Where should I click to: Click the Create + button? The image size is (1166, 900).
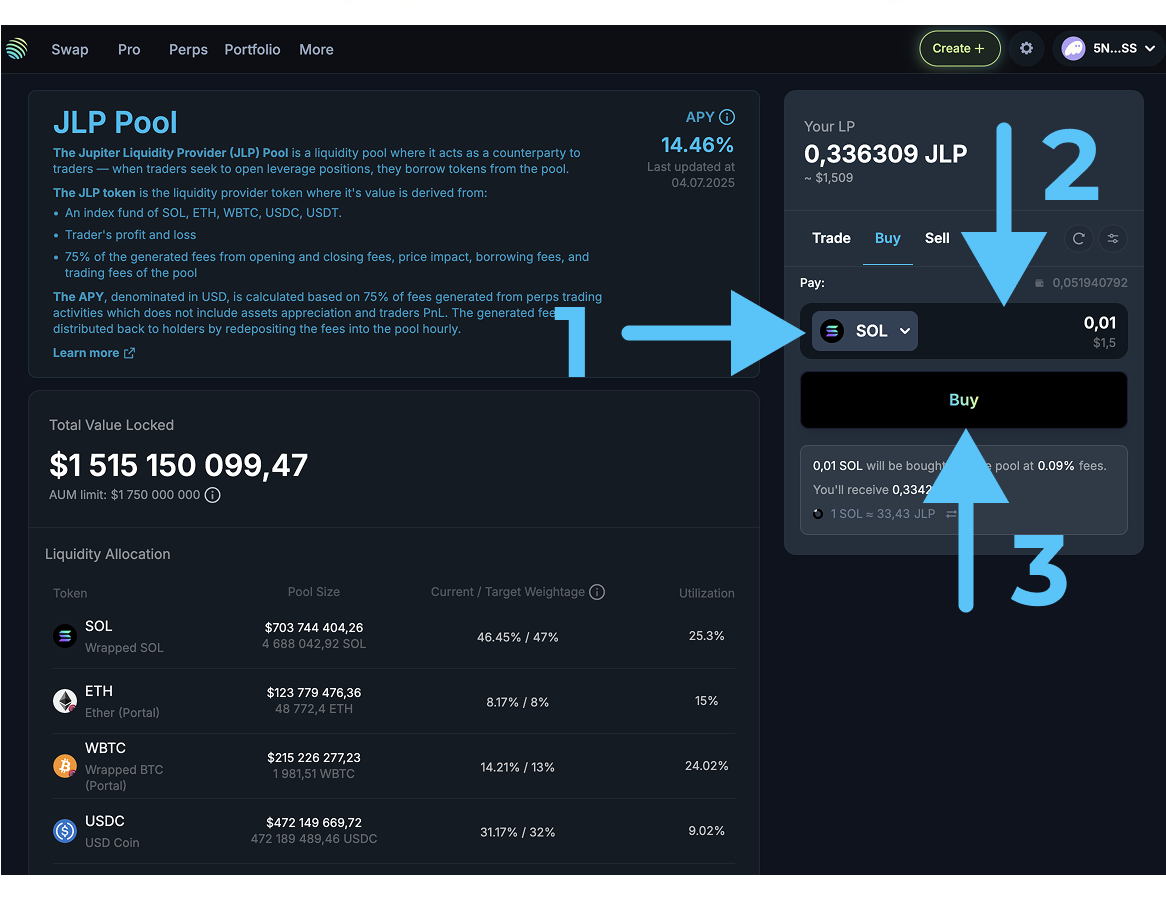[x=959, y=48]
